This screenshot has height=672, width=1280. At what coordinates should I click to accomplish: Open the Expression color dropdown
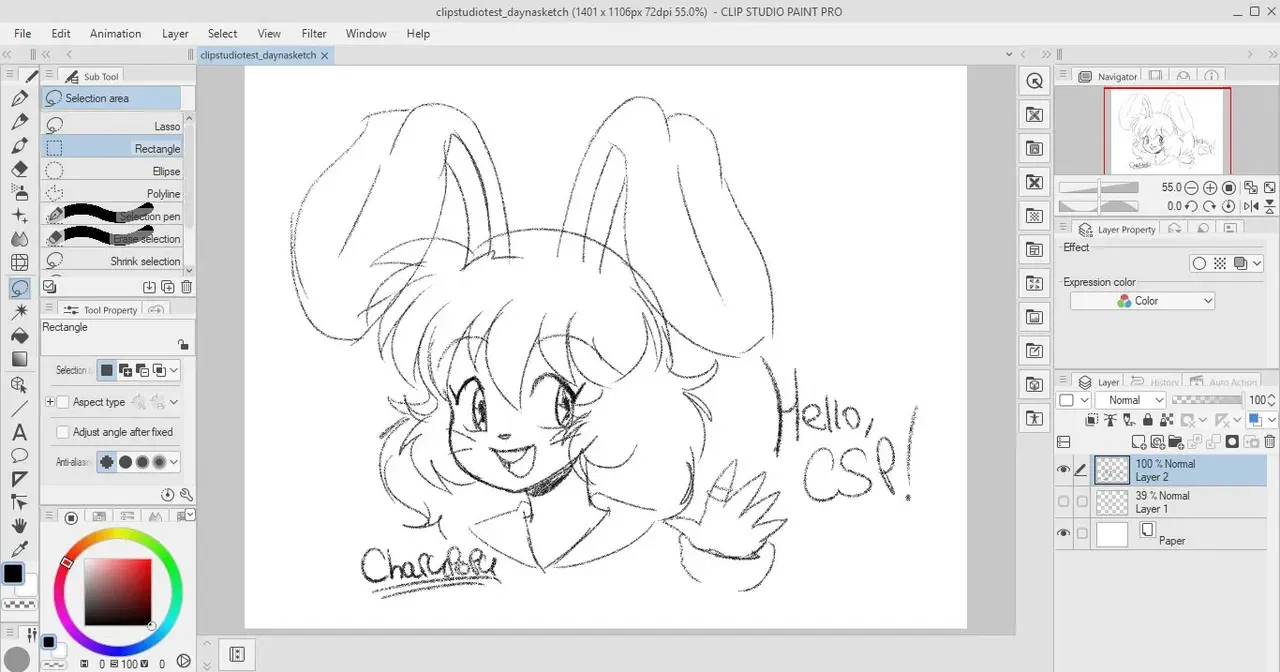pos(1142,301)
